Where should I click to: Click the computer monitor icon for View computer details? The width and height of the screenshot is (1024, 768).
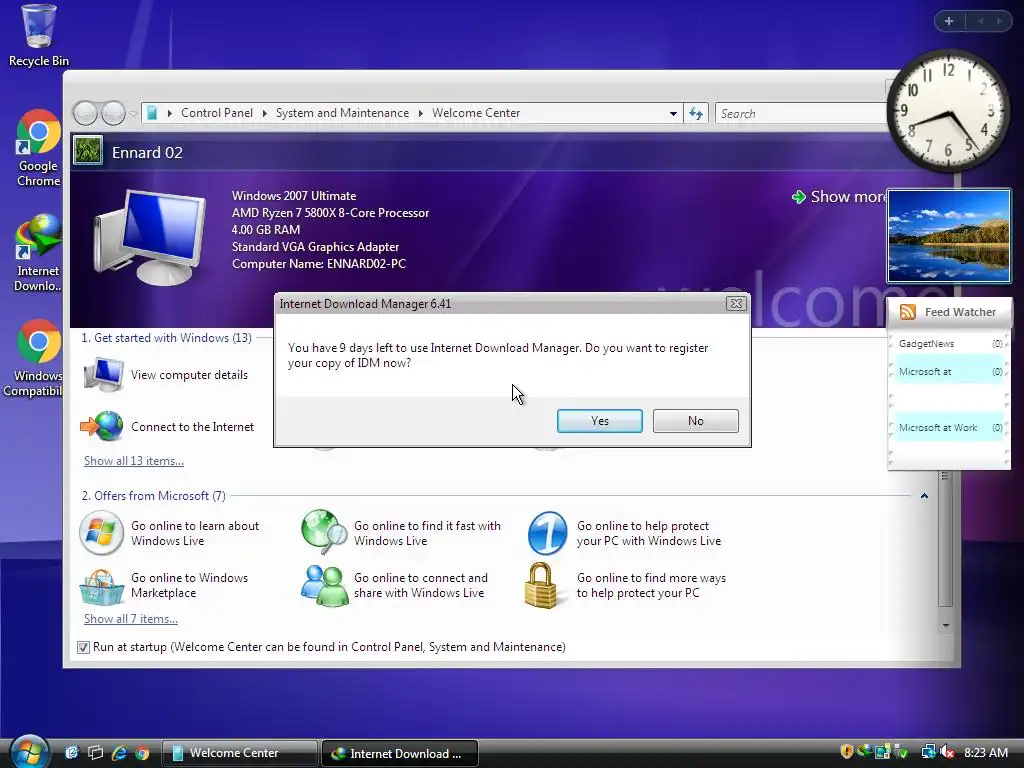(103, 374)
